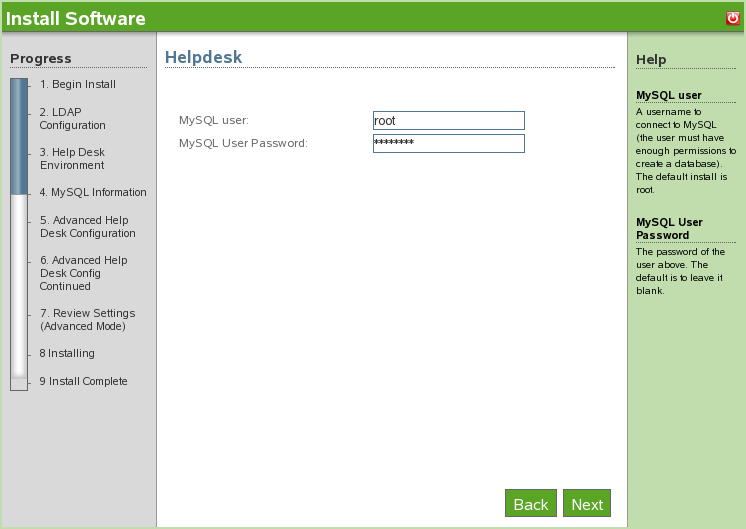Click the 'MySQL User Password:' field label

coord(243,143)
